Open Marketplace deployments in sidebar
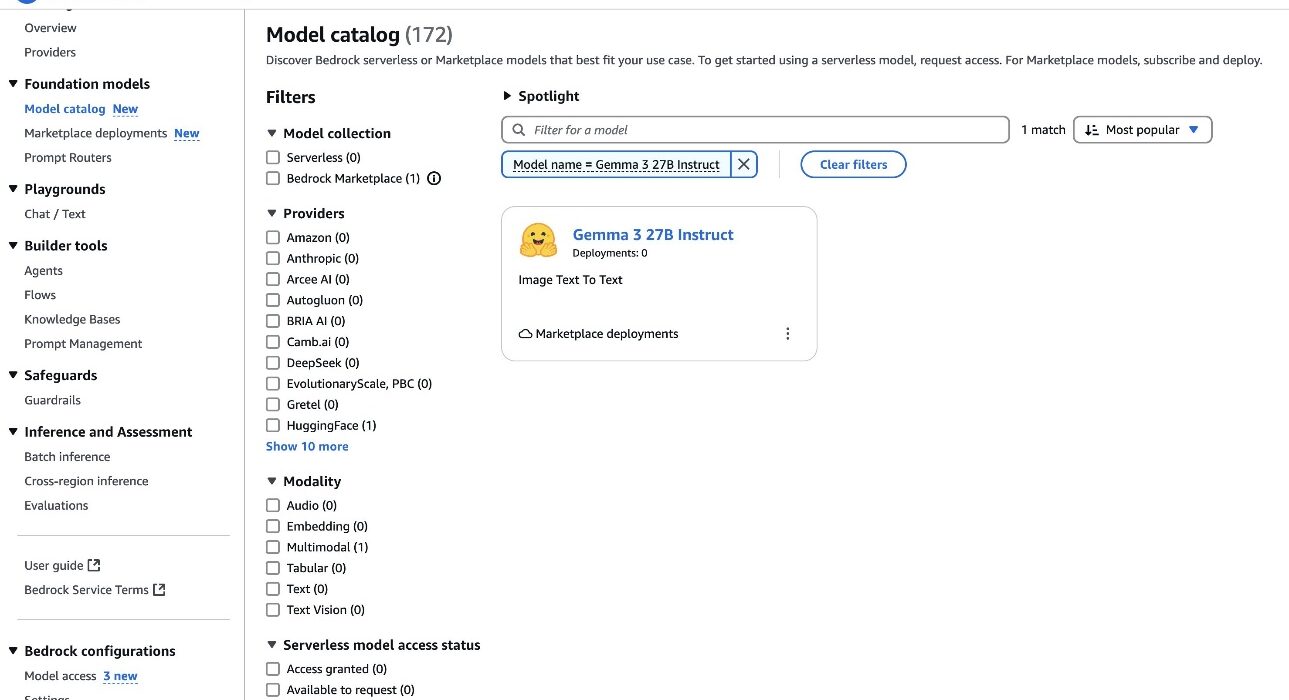 (96, 133)
